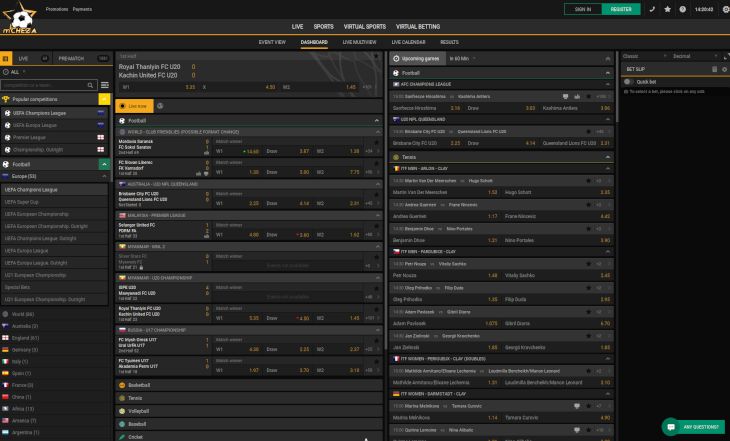
Task: Open the list view icon beside search
Action: [x=105, y=85]
